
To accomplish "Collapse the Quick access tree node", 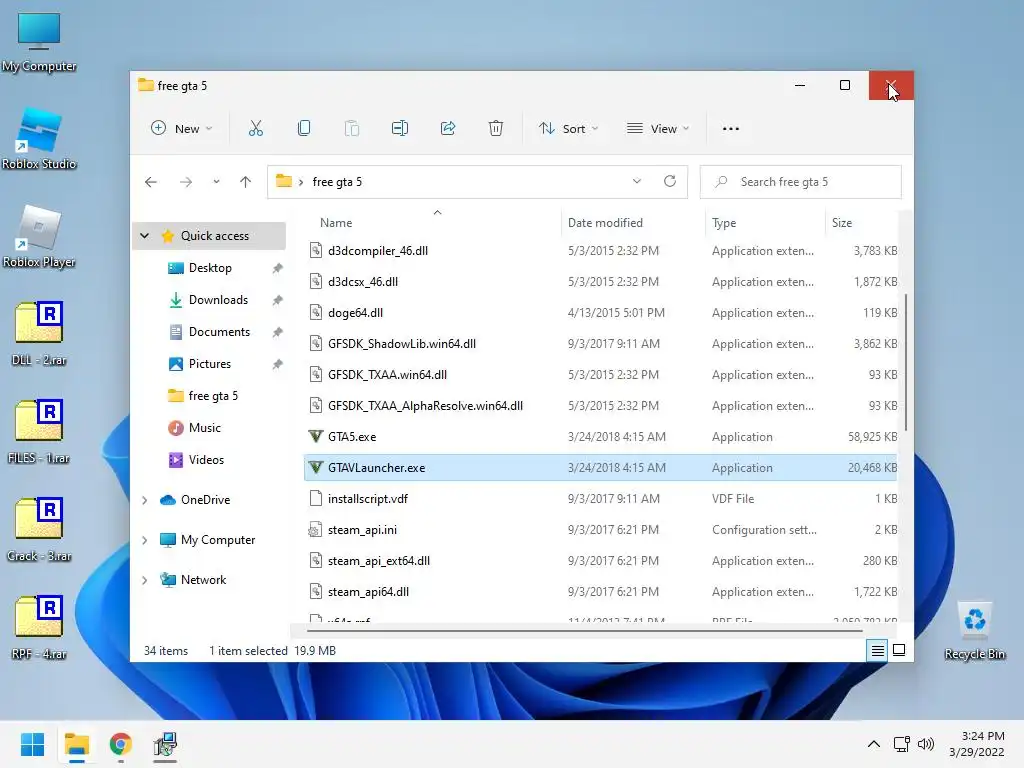I will pyautogui.click(x=145, y=236).
